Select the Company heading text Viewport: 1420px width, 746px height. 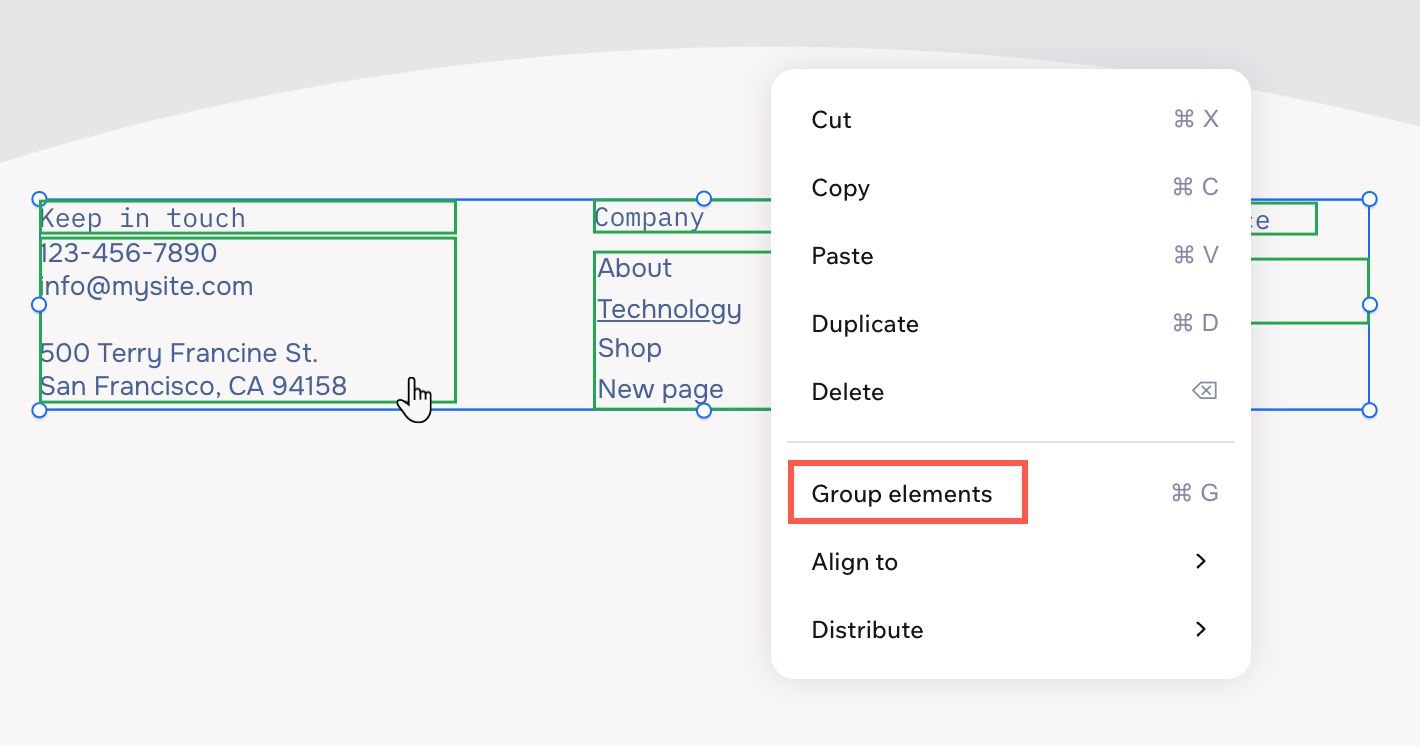[649, 217]
